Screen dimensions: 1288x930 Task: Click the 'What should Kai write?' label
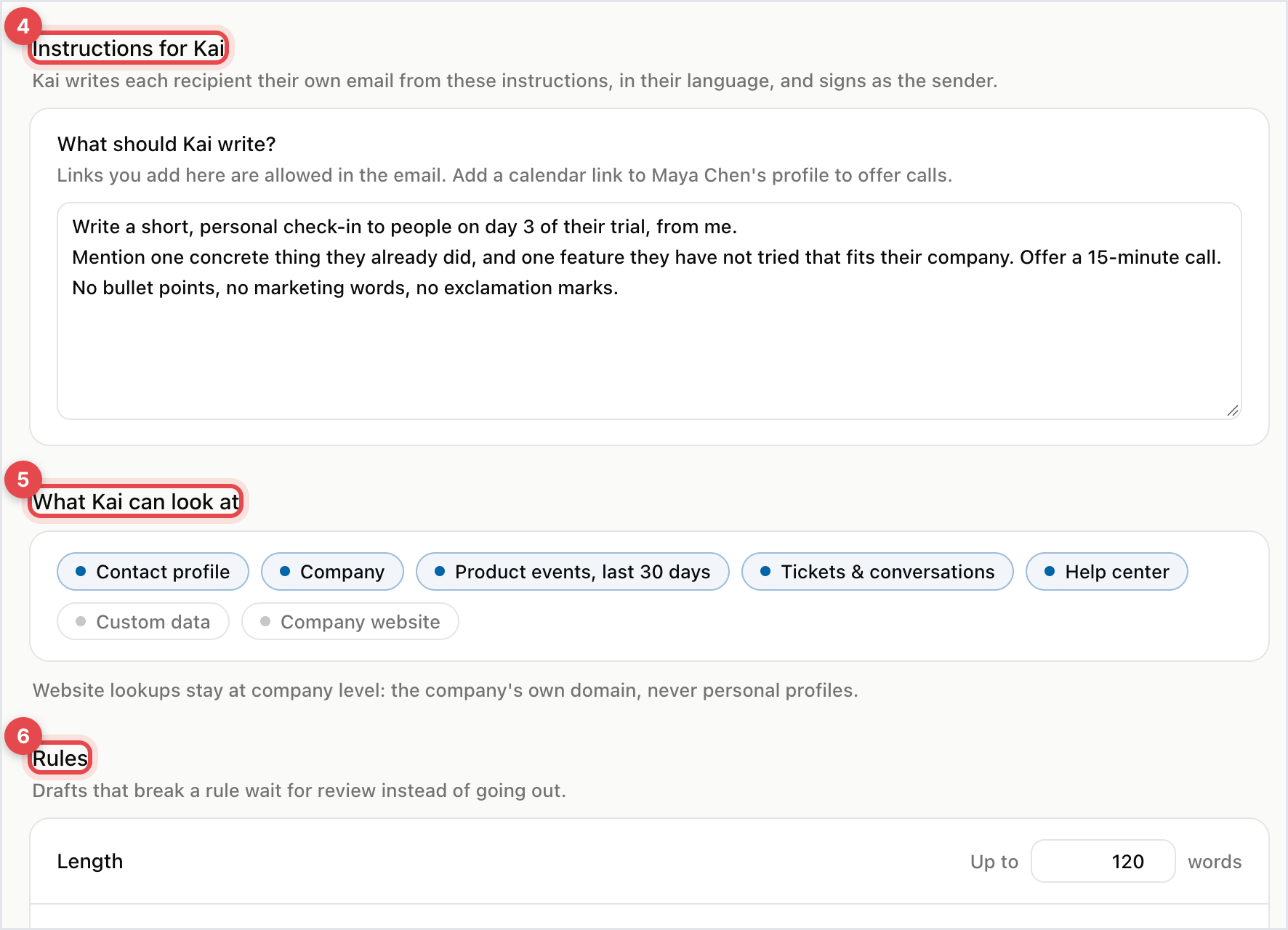(x=167, y=144)
